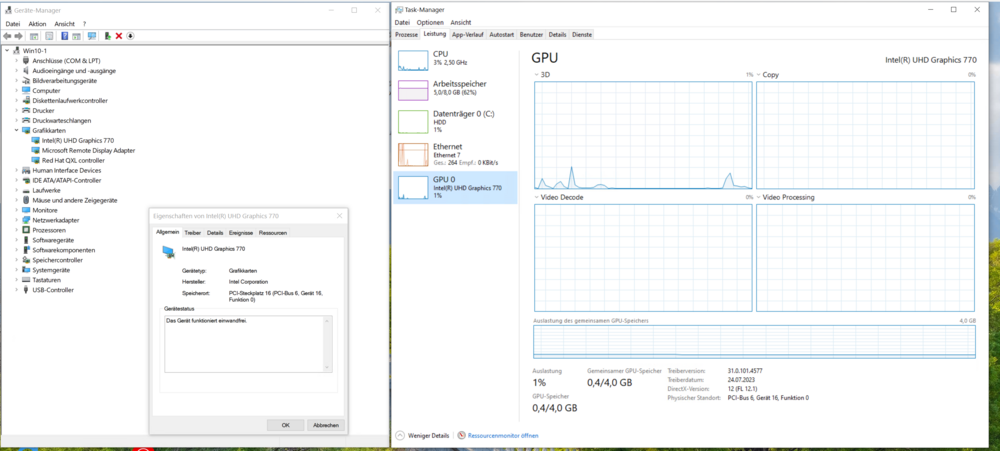The width and height of the screenshot is (1000, 451).
Task: Click the Drucker printer icon in tree
Action: [26, 110]
